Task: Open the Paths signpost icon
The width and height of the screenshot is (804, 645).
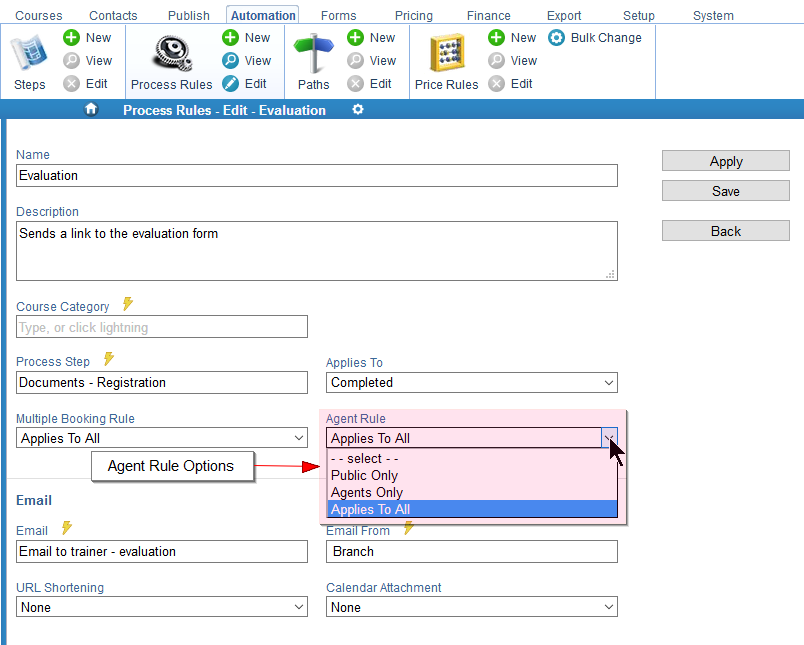Action: tap(313, 53)
